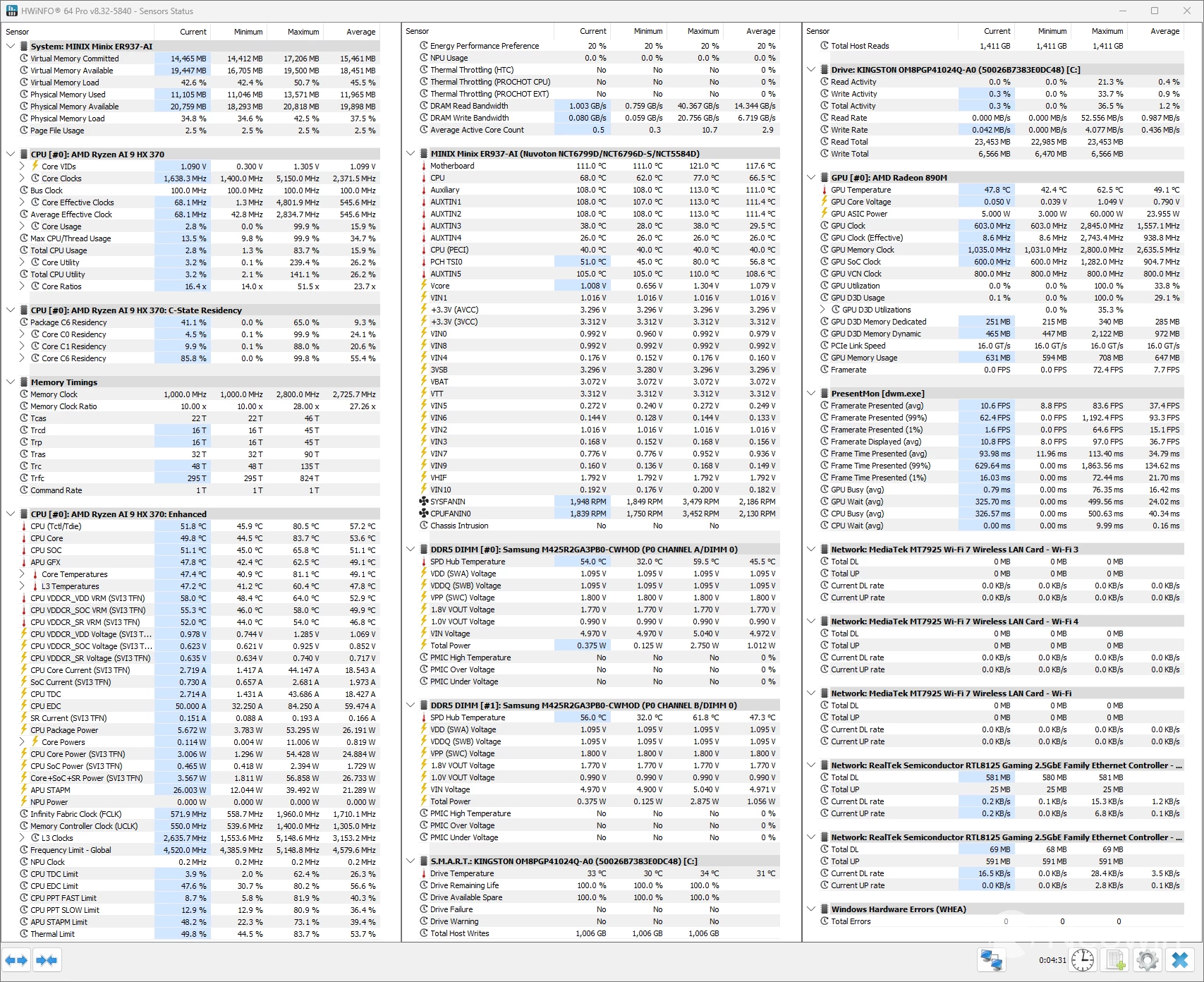Expand the L3 Temperatures row

(22, 586)
